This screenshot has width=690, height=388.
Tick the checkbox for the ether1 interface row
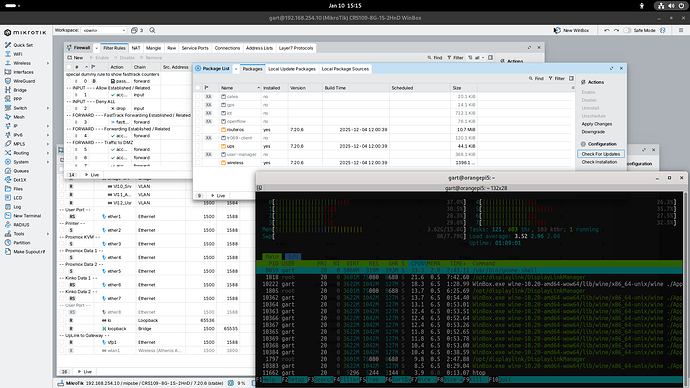[62, 216]
